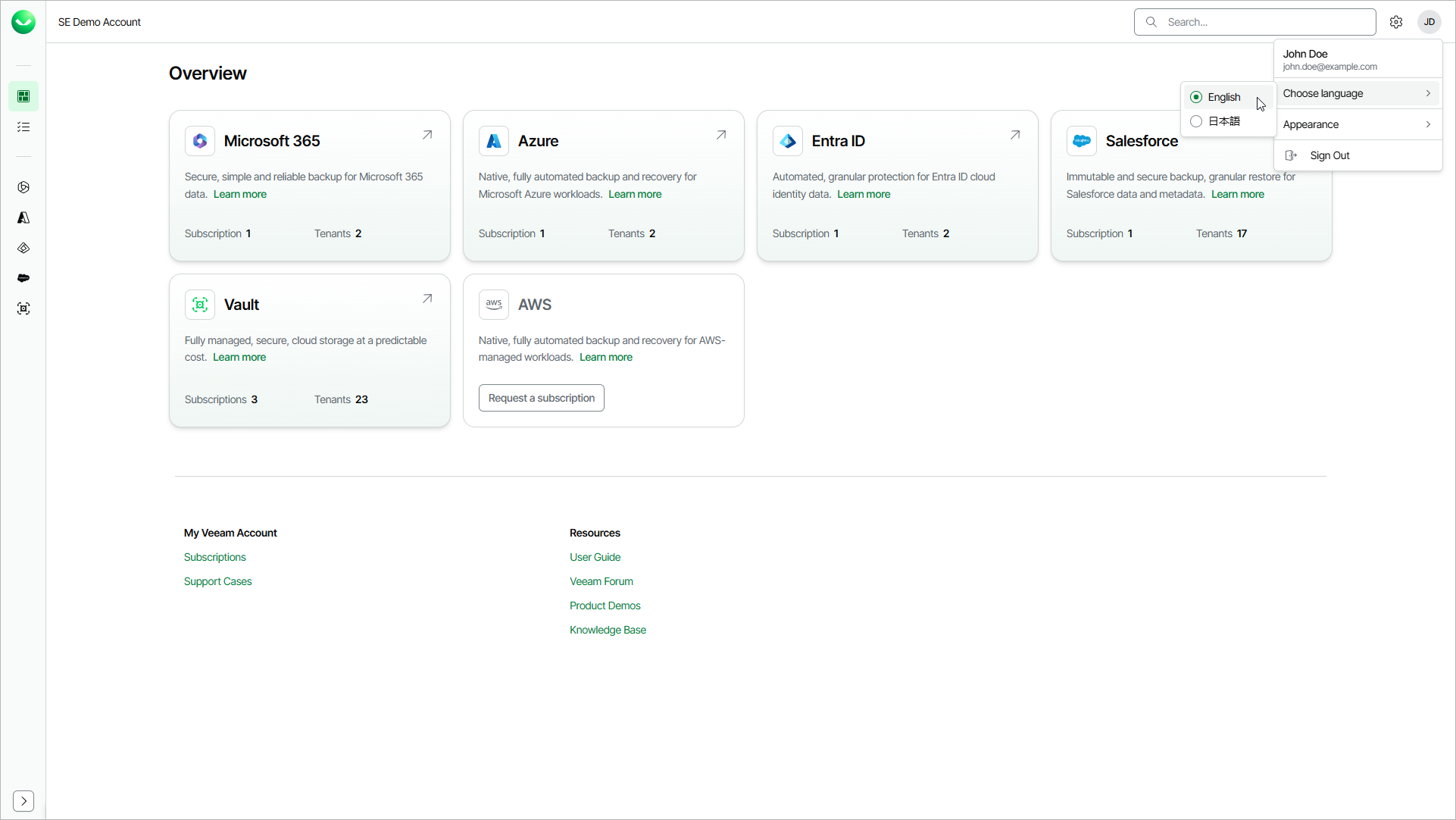This screenshot has width=1456, height=820.
Task: Open the task list sidebar icon
Action: pyautogui.click(x=23, y=127)
